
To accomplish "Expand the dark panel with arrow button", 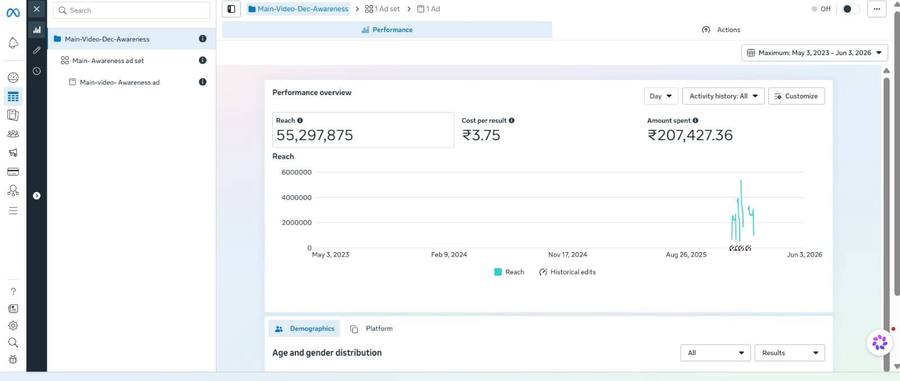I will (37, 196).
